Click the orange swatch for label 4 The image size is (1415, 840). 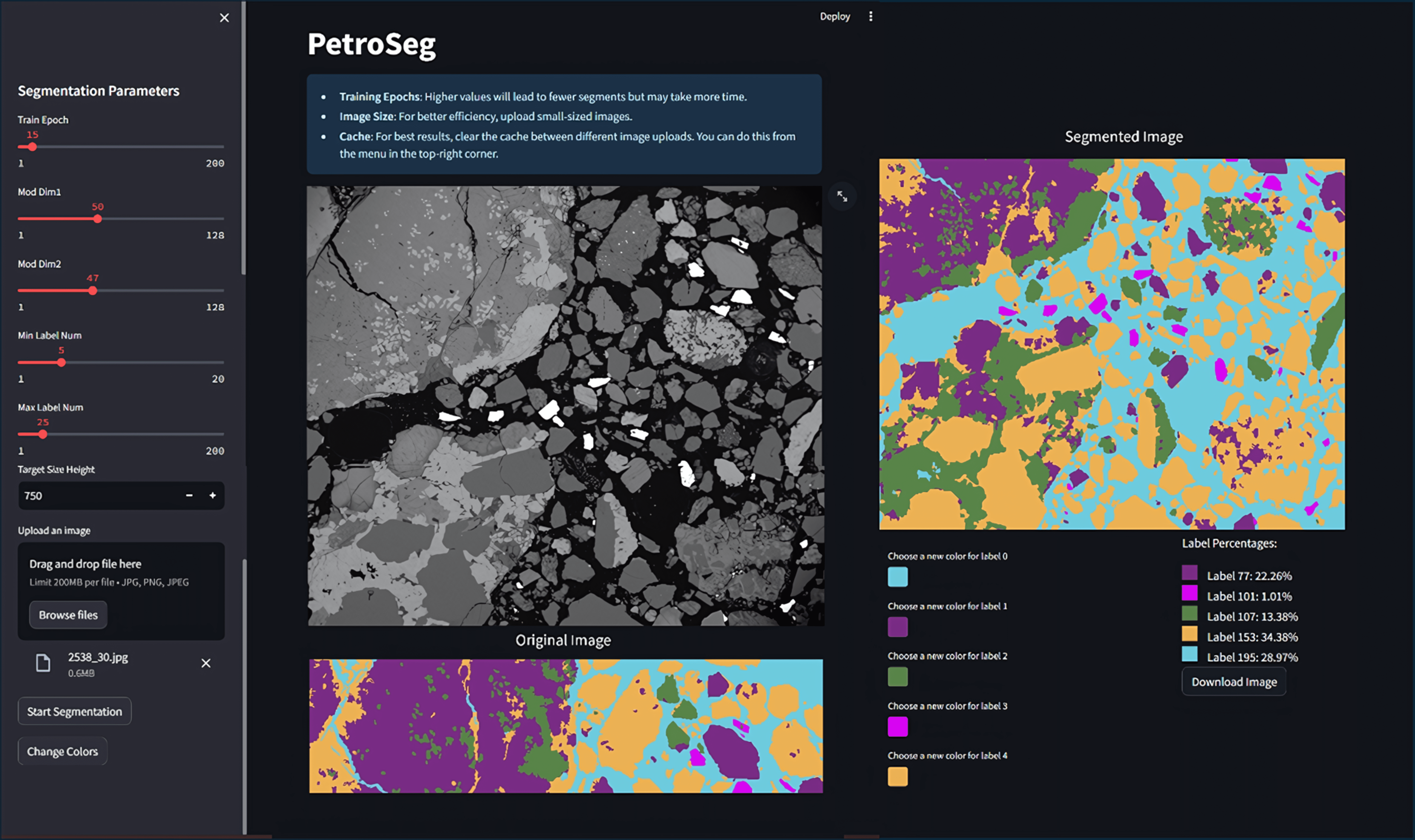(x=898, y=777)
